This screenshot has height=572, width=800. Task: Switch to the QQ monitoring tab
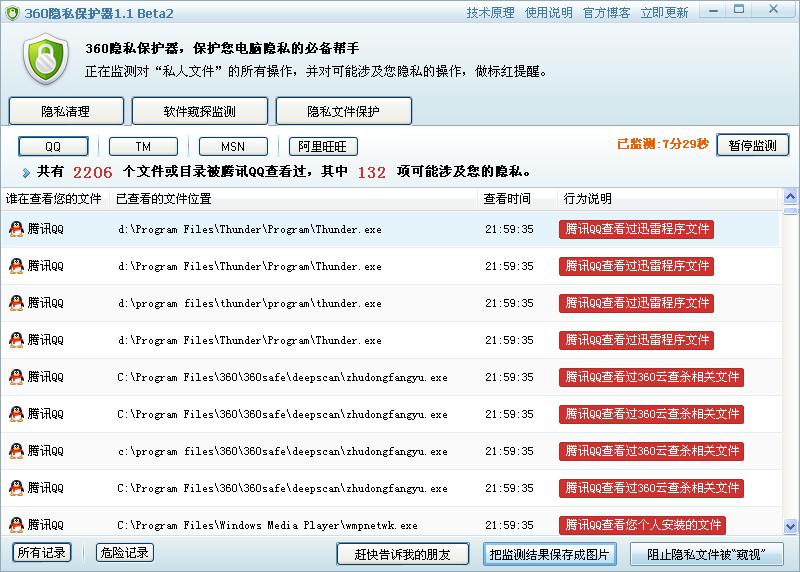click(53, 146)
